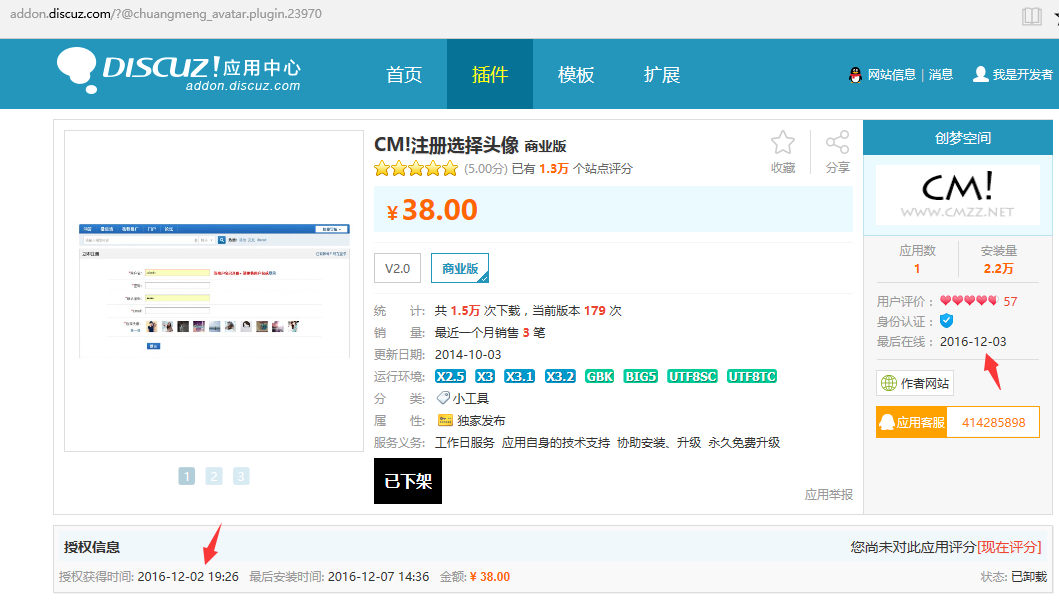This screenshot has height=602, width=1059.
Task: Click the 安装量 2.2万 figure
Action: [x=998, y=269]
